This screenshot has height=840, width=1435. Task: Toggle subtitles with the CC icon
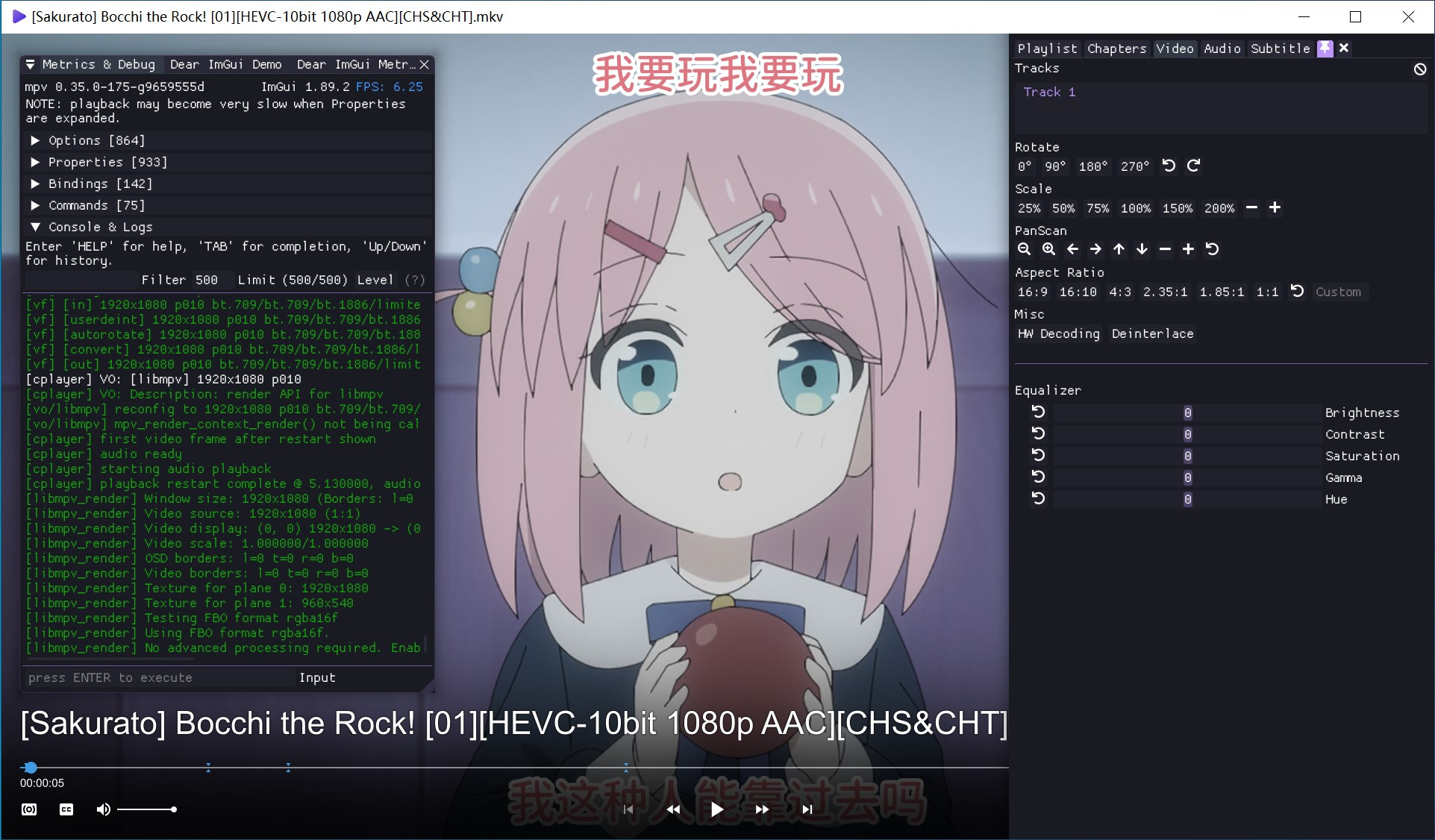66,809
